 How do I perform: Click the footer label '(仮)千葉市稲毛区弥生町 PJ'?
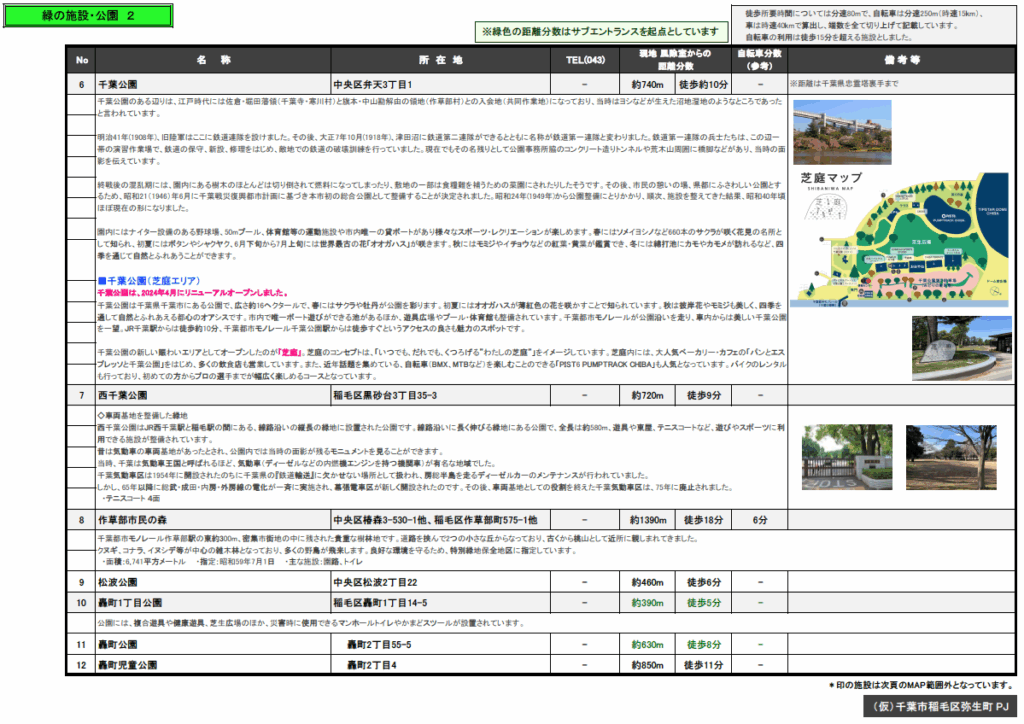coord(939,706)
